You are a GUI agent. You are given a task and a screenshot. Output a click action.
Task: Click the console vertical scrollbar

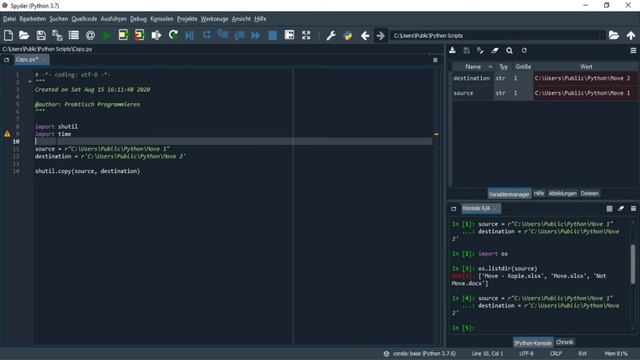[x=633, y=264]
